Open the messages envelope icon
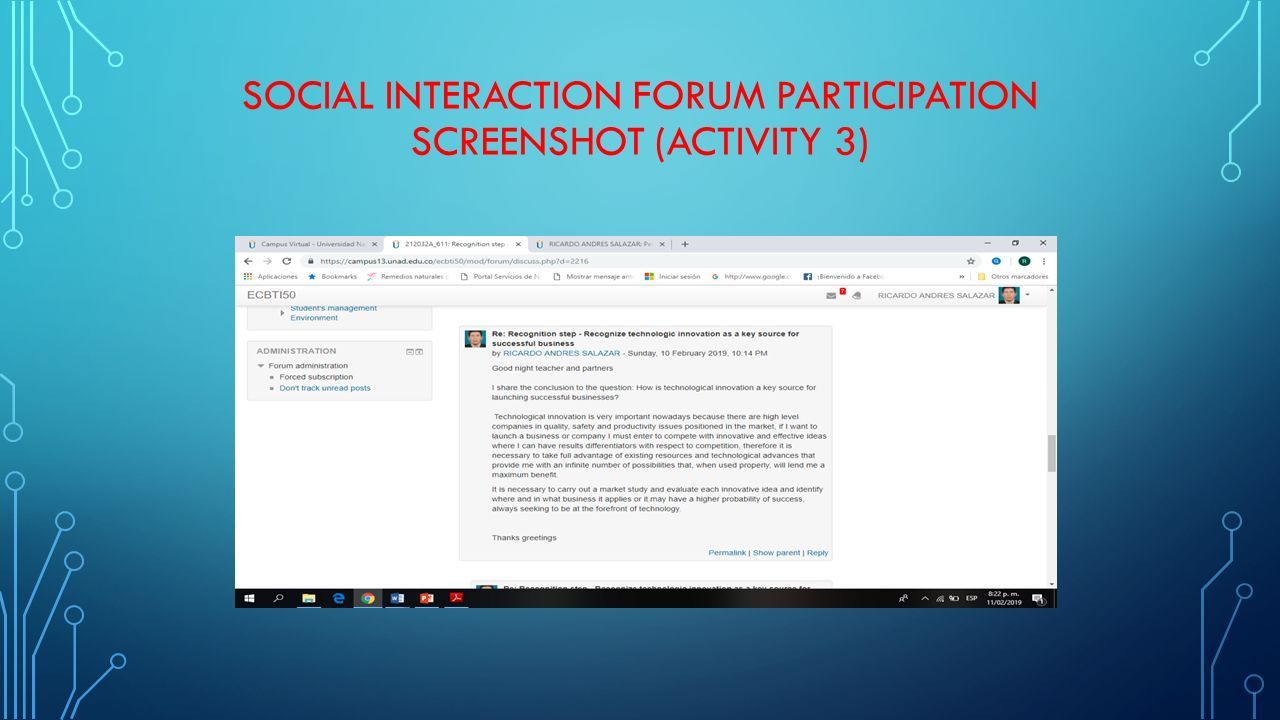 [x=831, y=296]
